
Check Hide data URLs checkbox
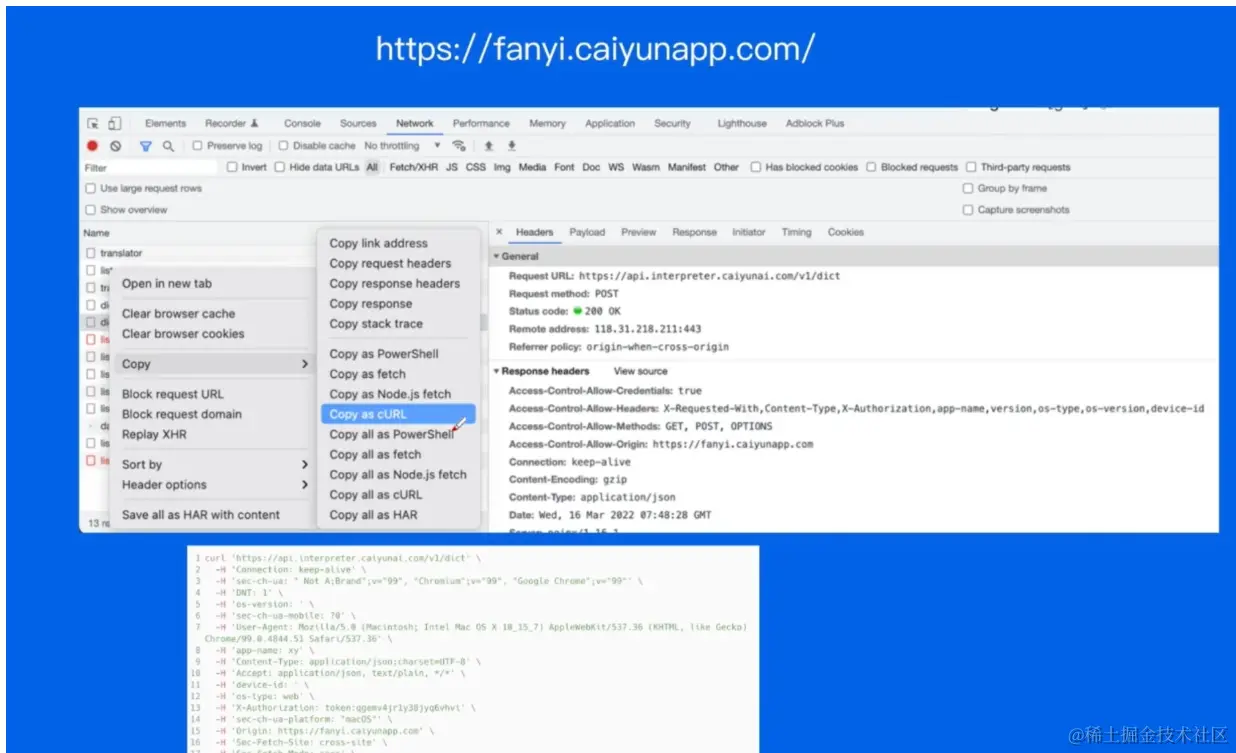(280, 168)
